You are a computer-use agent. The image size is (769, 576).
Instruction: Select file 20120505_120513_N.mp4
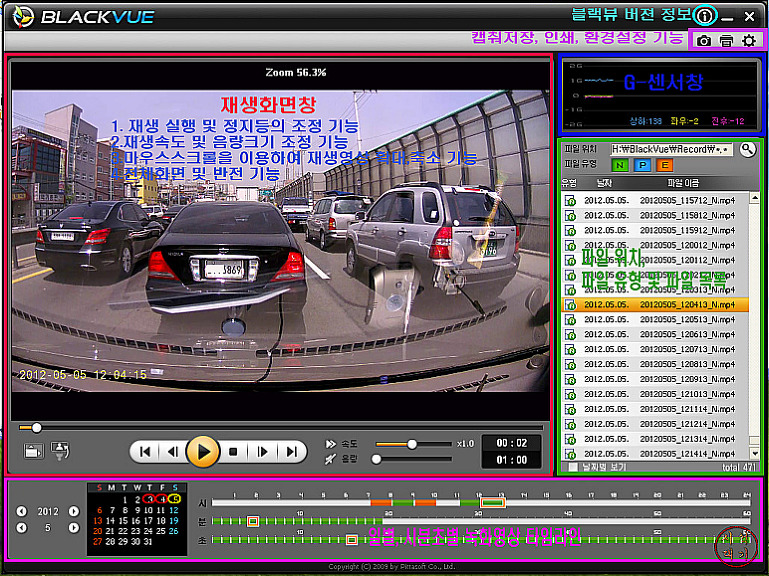click(655, 319)
